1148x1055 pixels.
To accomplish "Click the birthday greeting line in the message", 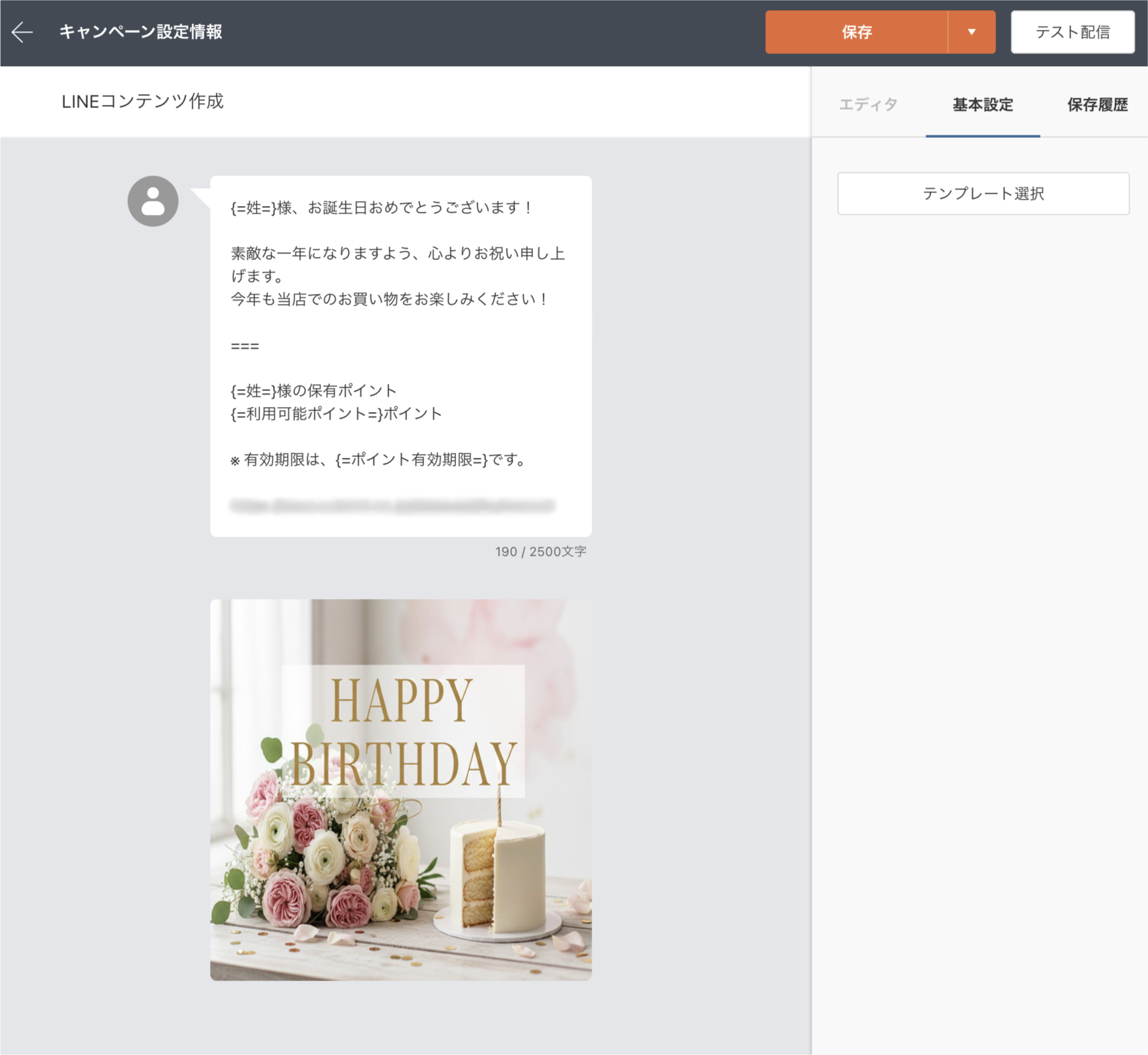I will (382, 208).
